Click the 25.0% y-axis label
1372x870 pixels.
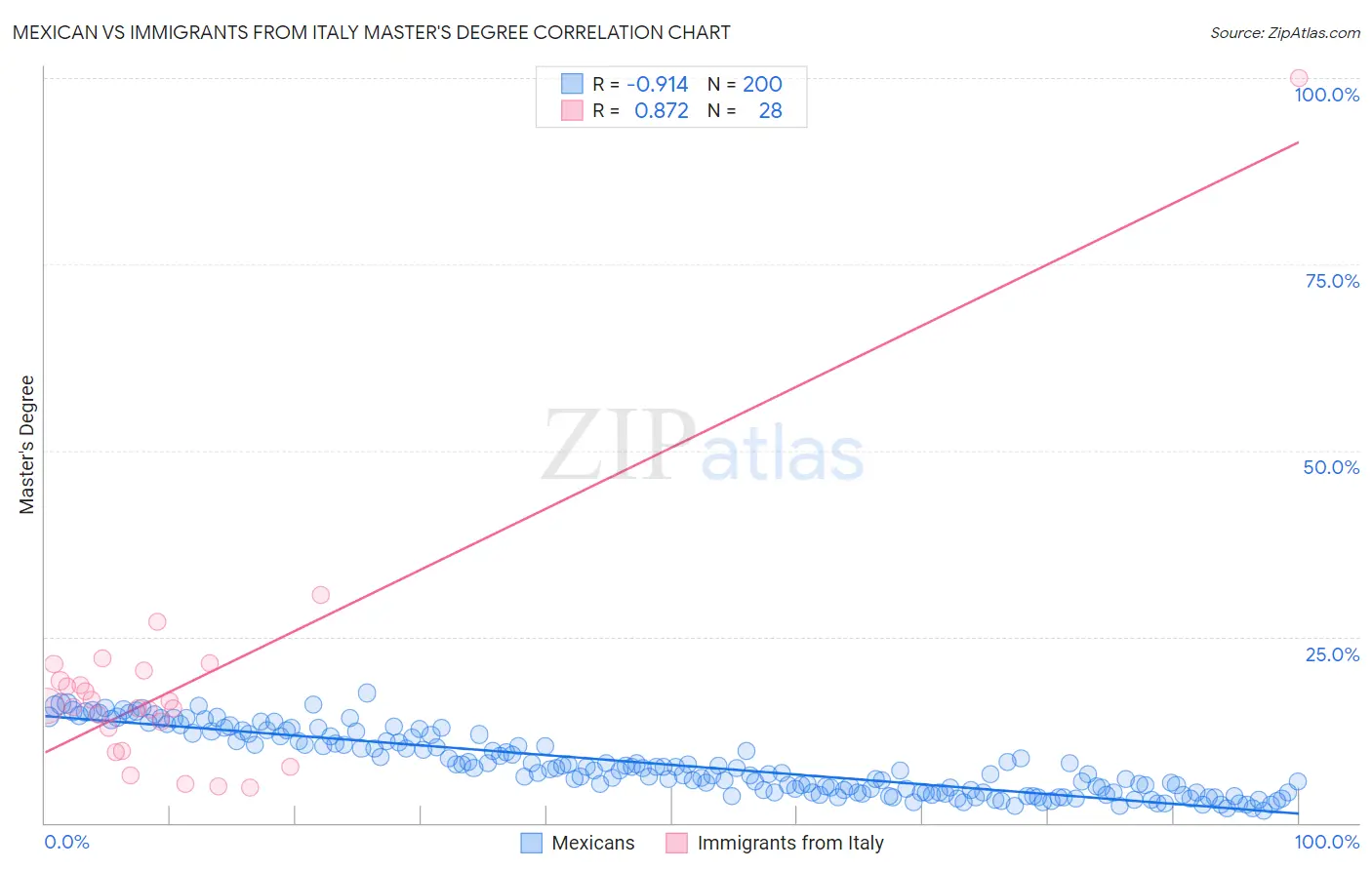point(1332,654)
